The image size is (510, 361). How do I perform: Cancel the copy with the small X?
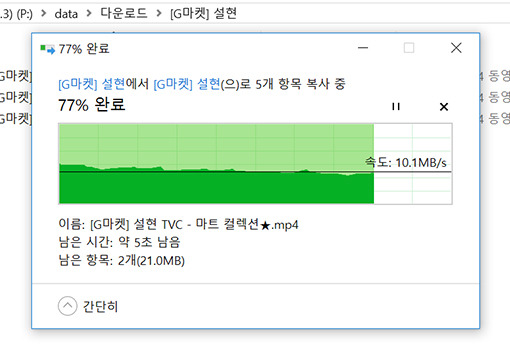[444, 107]
